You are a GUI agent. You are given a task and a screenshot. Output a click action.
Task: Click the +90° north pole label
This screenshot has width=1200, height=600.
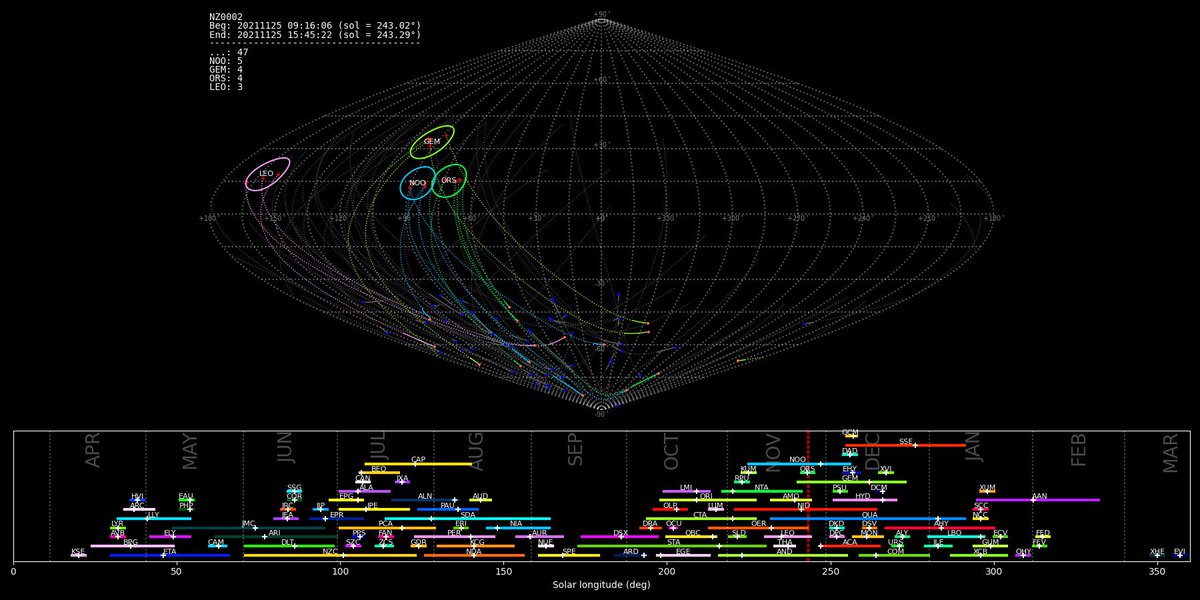tap(601, 15)
